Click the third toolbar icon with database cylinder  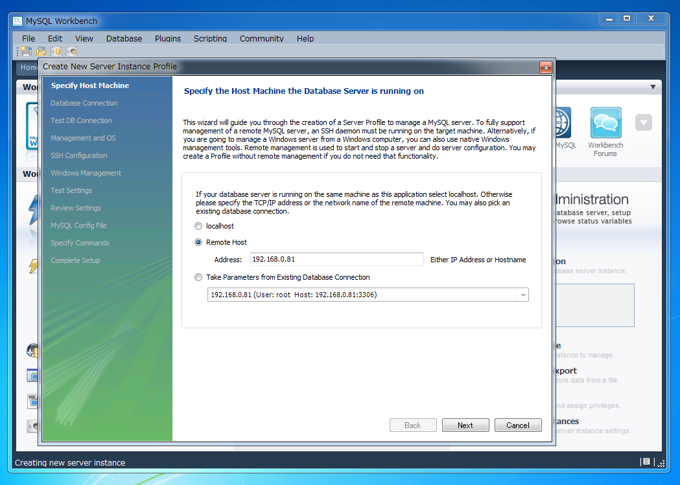[x=56, y=51]
